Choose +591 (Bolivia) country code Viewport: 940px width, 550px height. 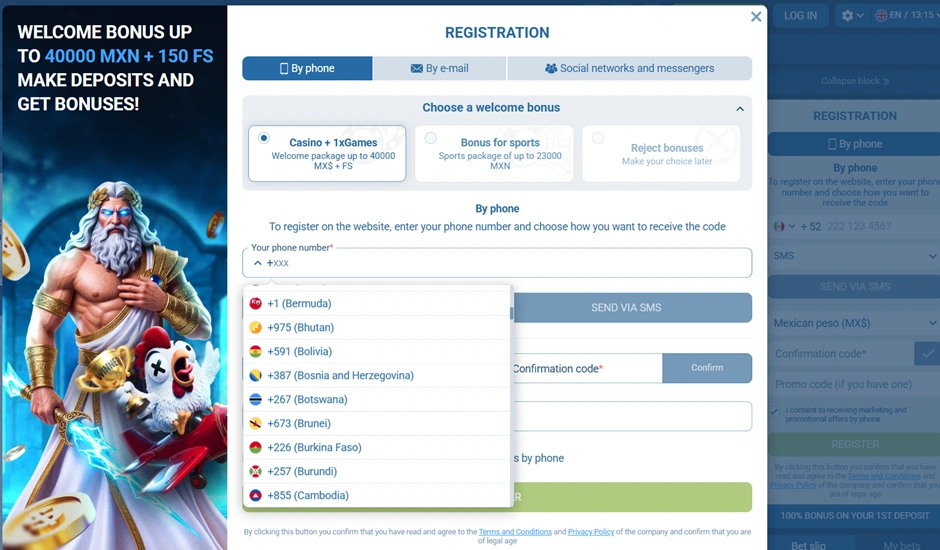click(x=377, y=351)
